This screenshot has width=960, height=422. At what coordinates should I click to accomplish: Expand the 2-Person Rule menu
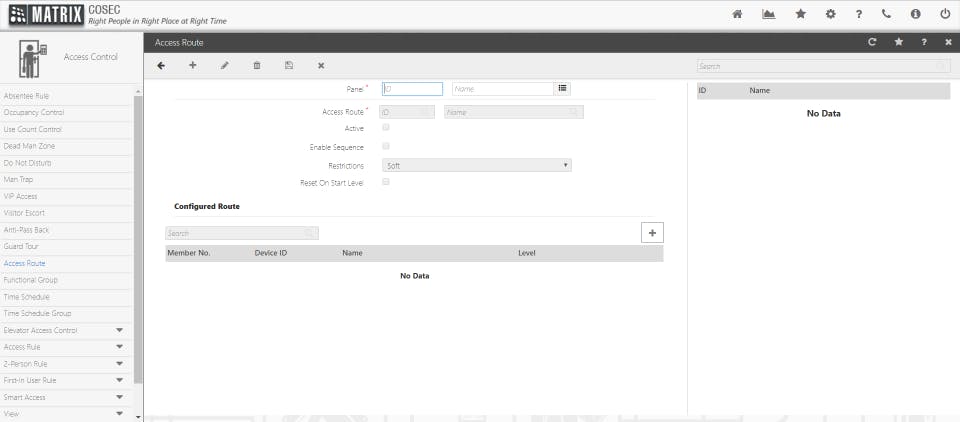click(119, 364)
